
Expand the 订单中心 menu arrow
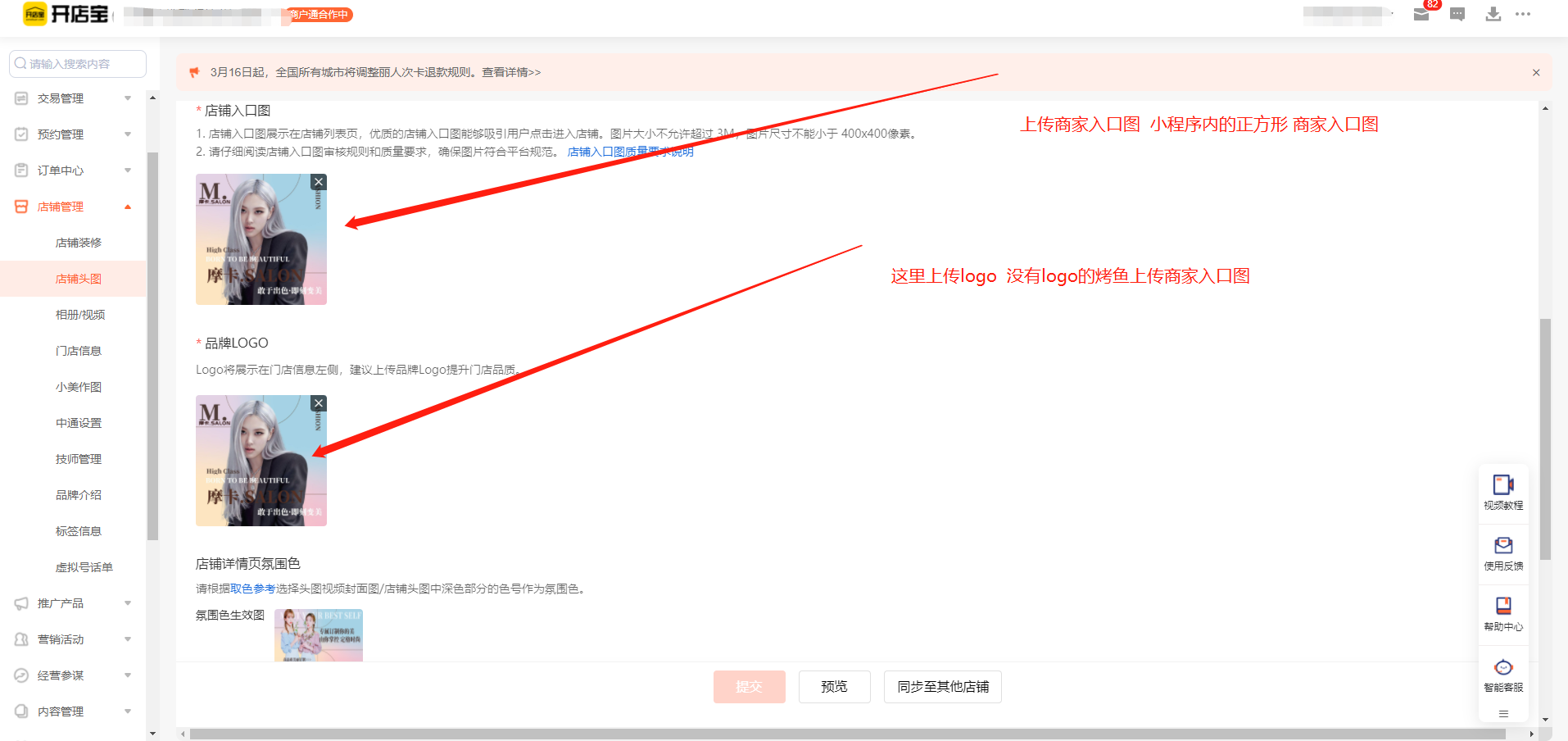point(128,170)
